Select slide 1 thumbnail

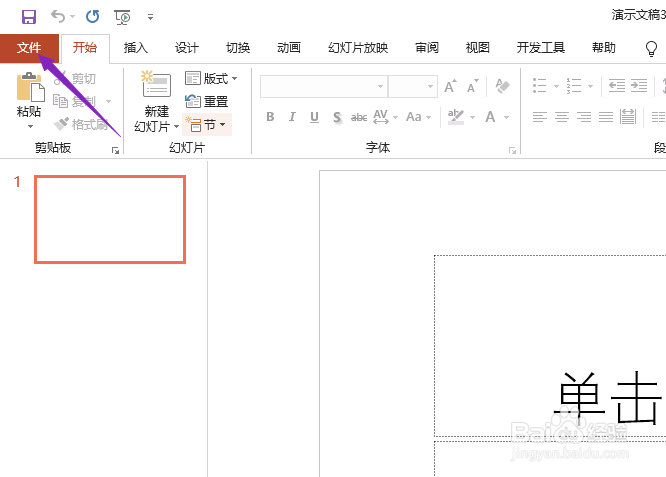click(x=110, y=220)
